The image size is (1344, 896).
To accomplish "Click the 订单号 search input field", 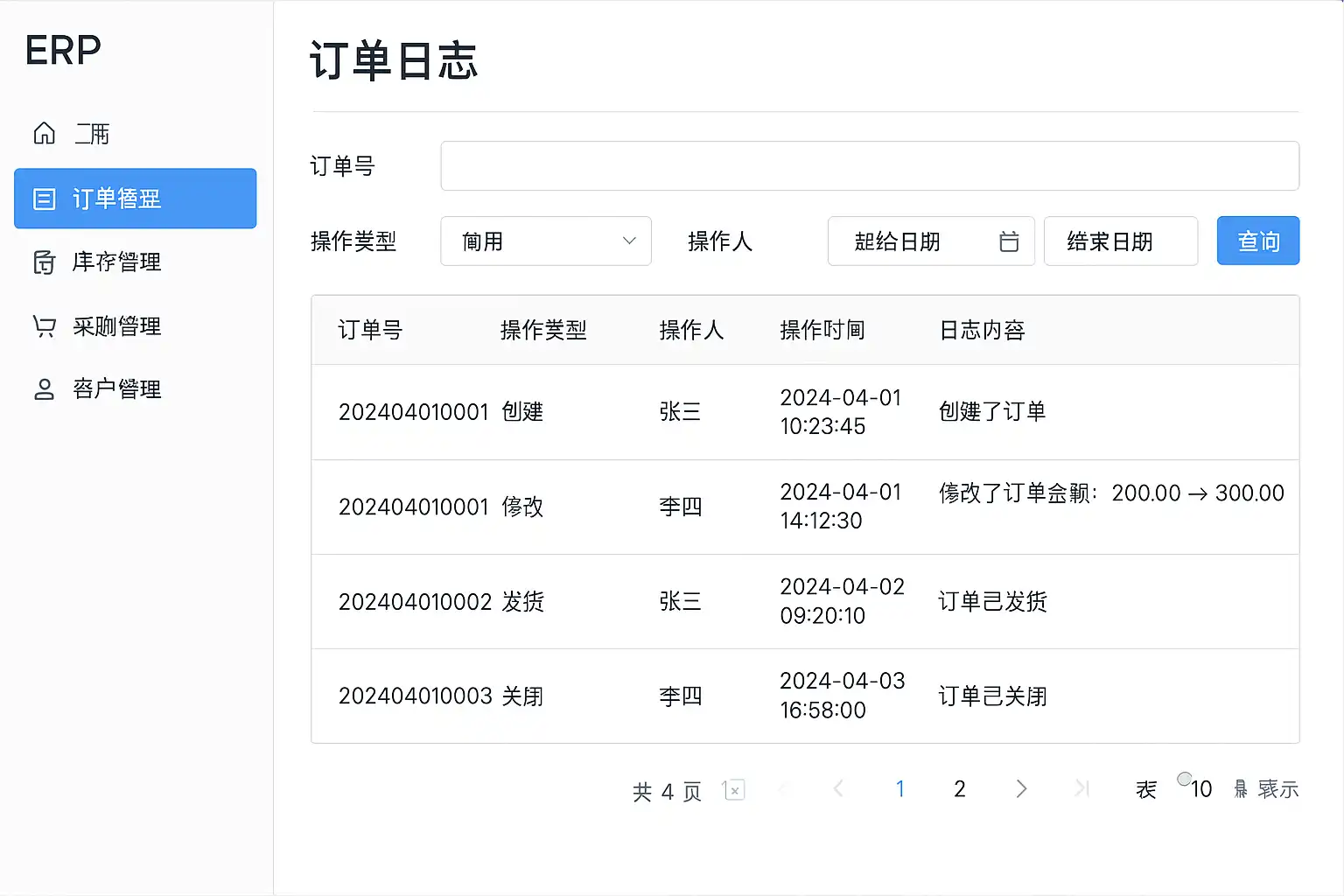I will 869,166.
